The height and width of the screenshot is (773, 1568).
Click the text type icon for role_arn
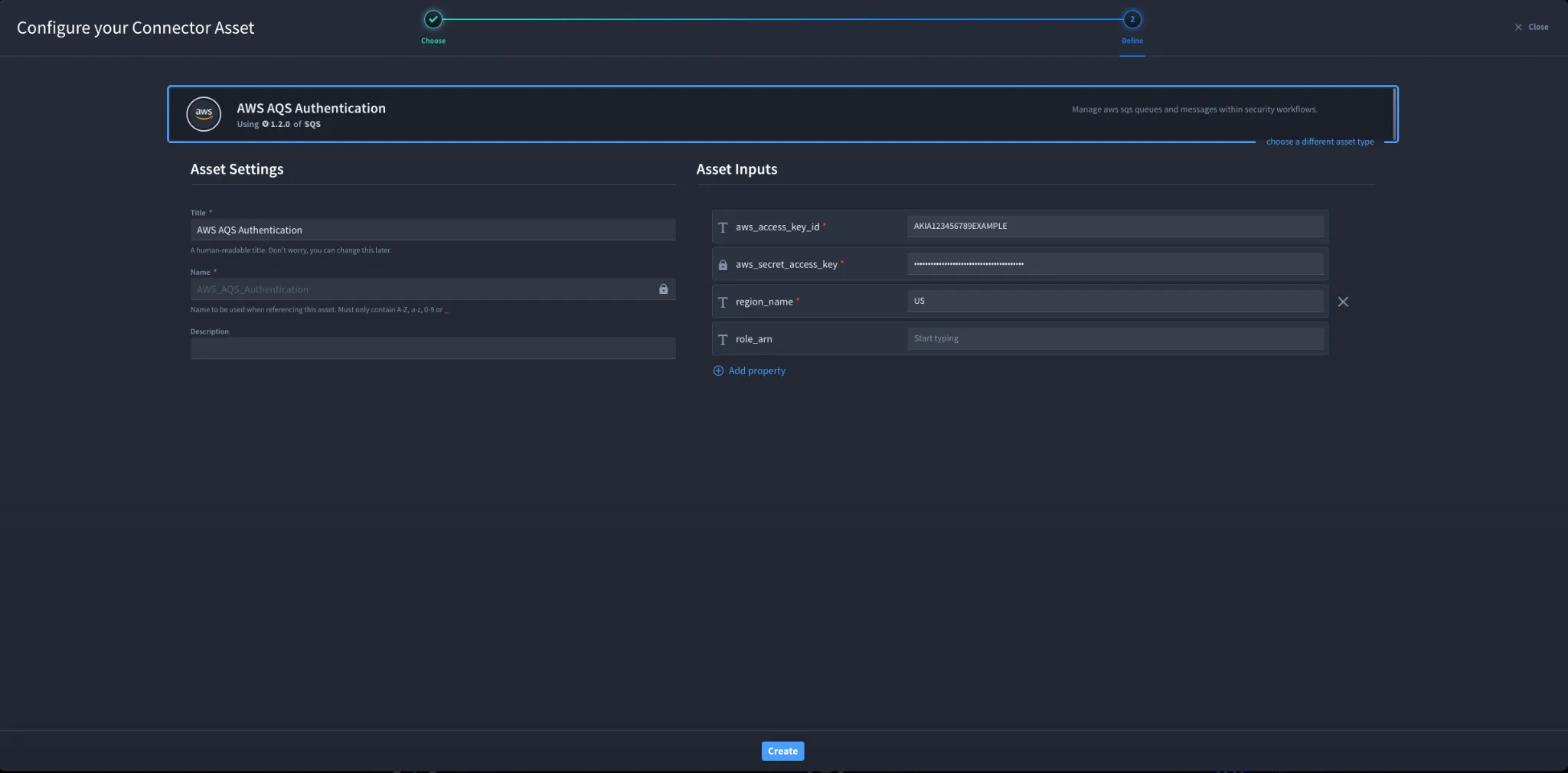723,339
